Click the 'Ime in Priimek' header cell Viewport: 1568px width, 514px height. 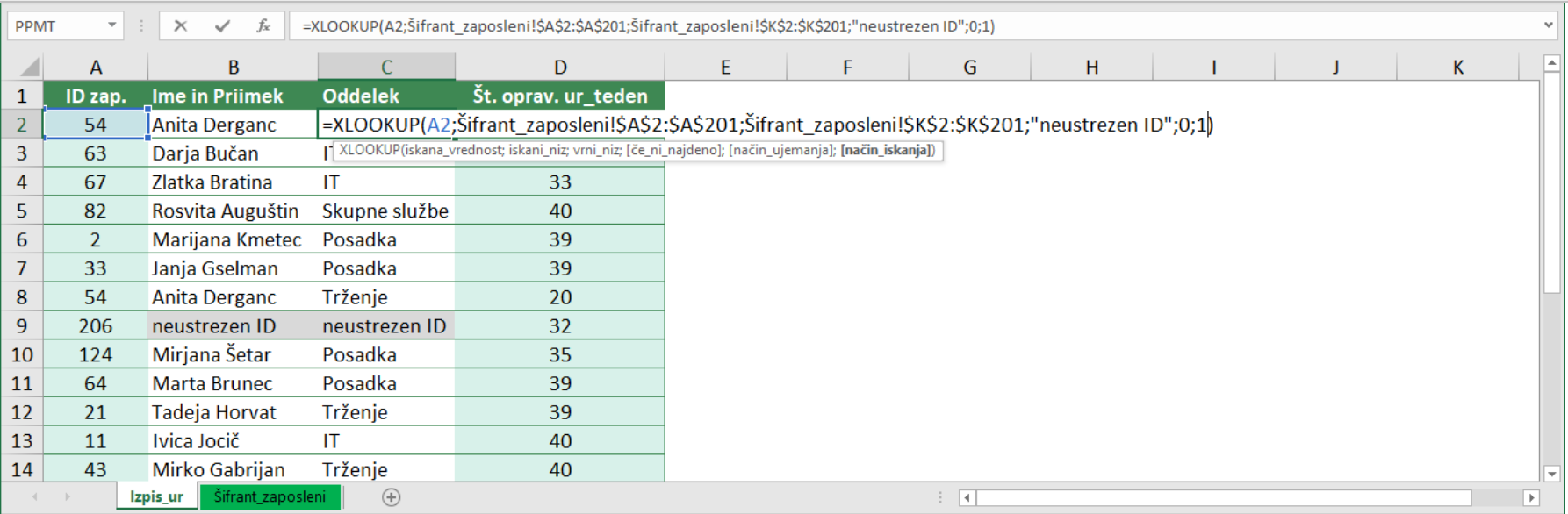233,96
